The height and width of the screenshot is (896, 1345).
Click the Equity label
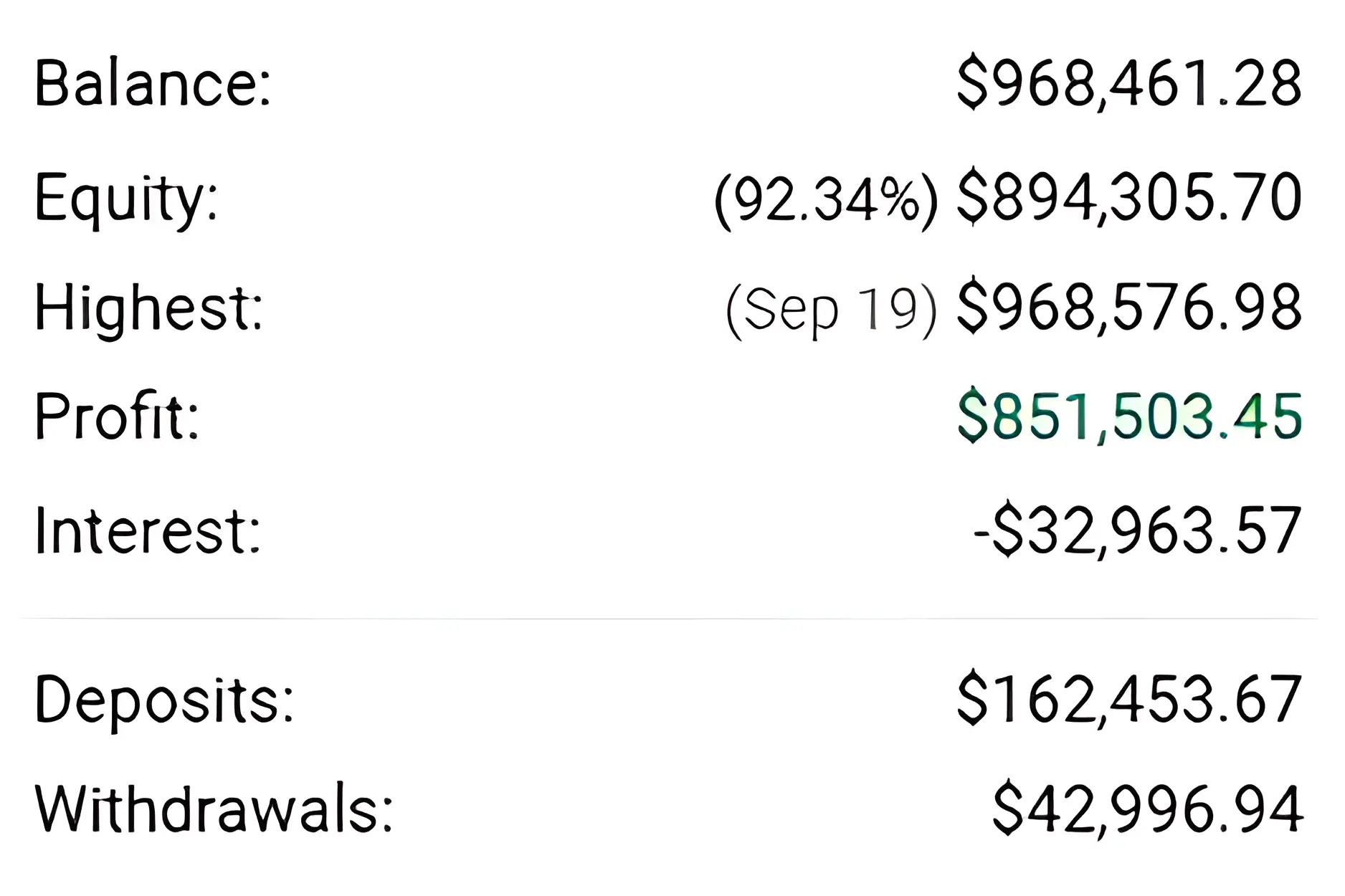click(x=126, y=197)
